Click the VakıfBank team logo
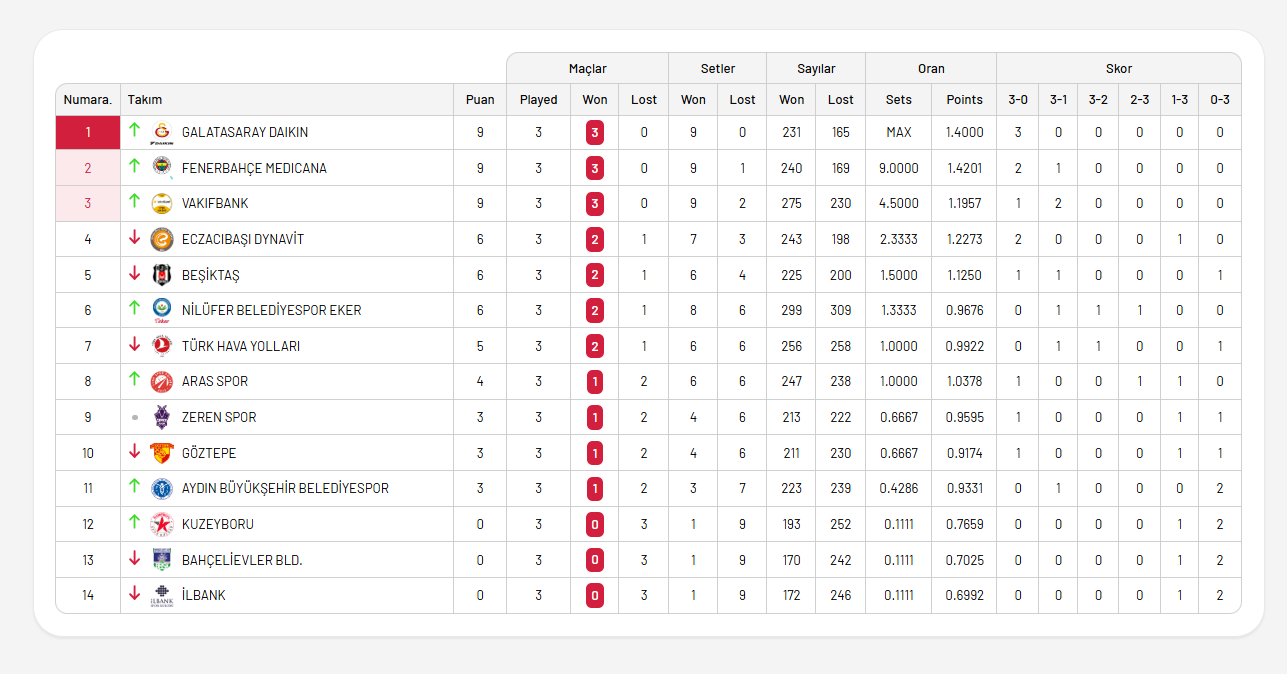 click(x=161, y=204)
